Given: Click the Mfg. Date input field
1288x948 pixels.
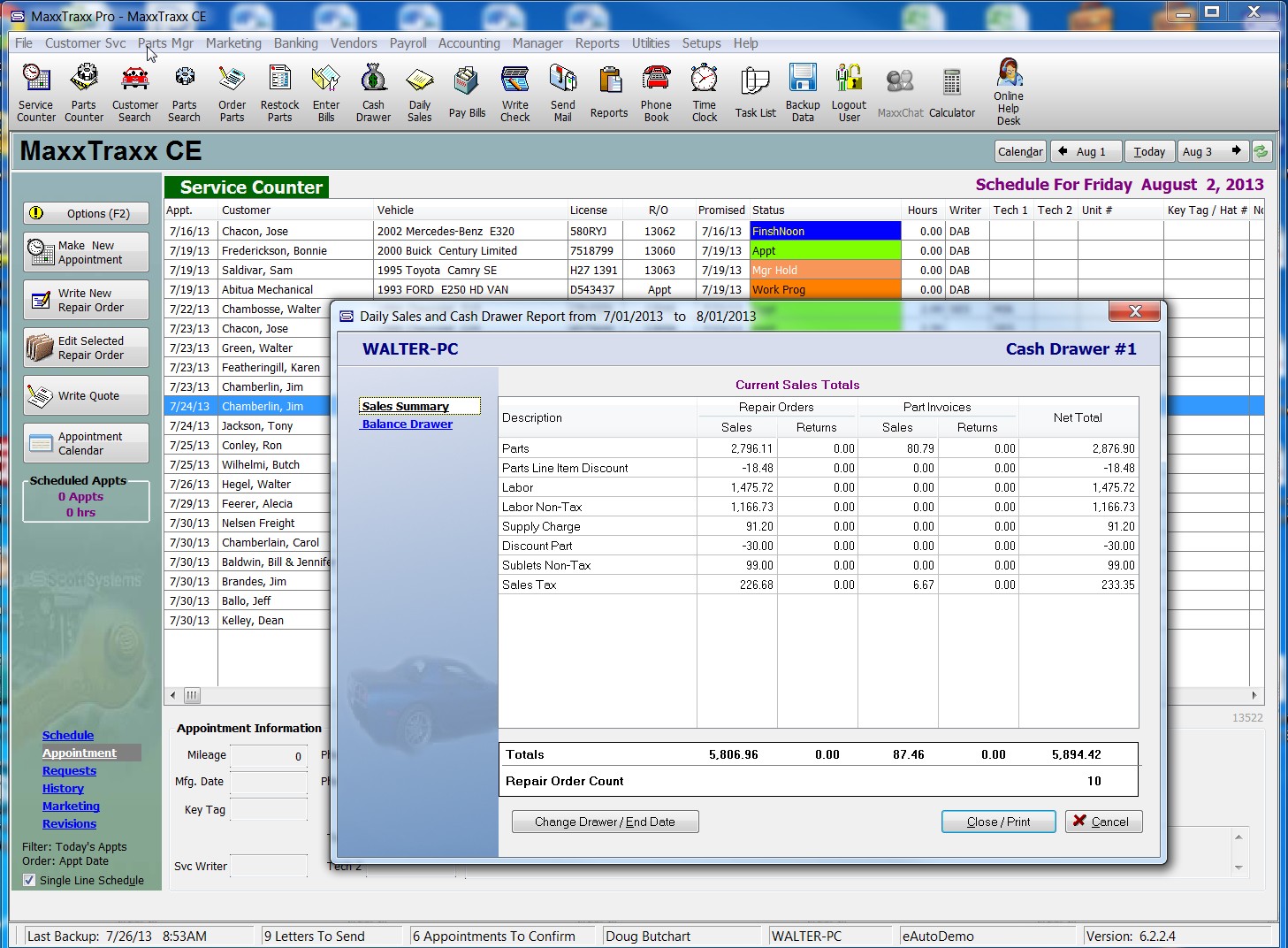Looking at the screenshot, I should click(269, 782).
